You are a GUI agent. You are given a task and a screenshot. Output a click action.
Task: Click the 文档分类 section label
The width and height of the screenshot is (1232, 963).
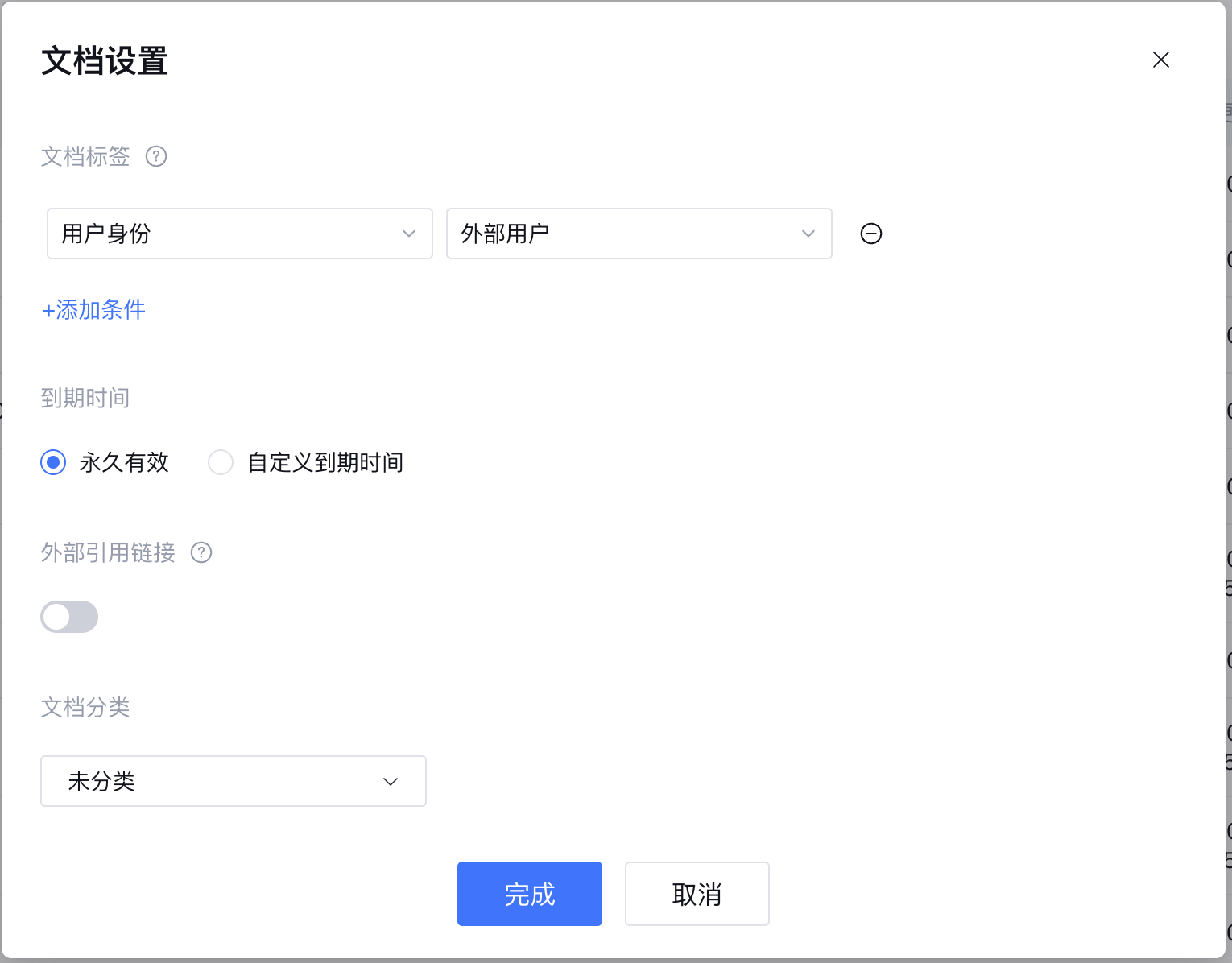pyautogui.click(x=85, y=707)
